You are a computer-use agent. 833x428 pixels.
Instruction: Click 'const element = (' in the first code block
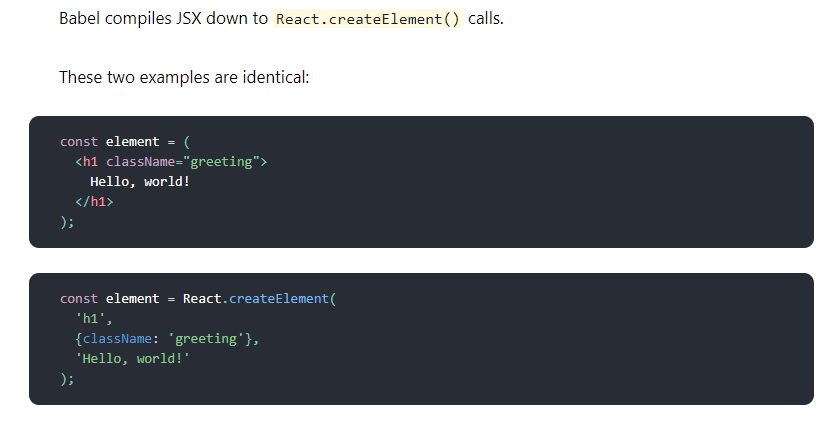point(125,142)
